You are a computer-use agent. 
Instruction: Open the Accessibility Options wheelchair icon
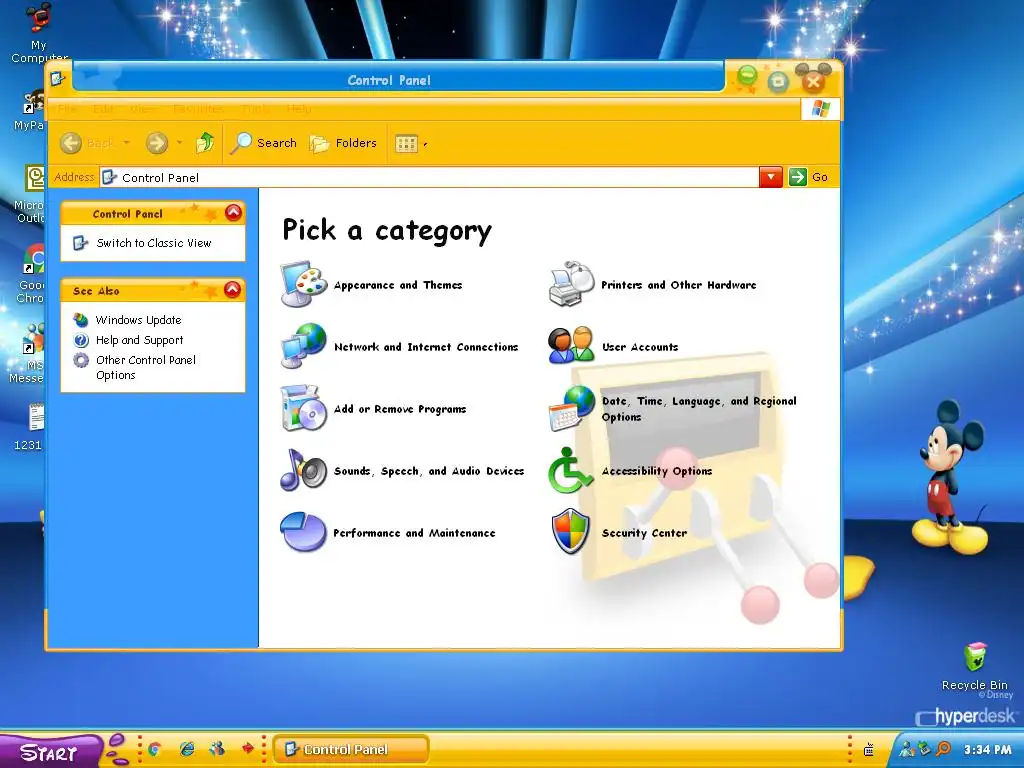pos(569,470)
